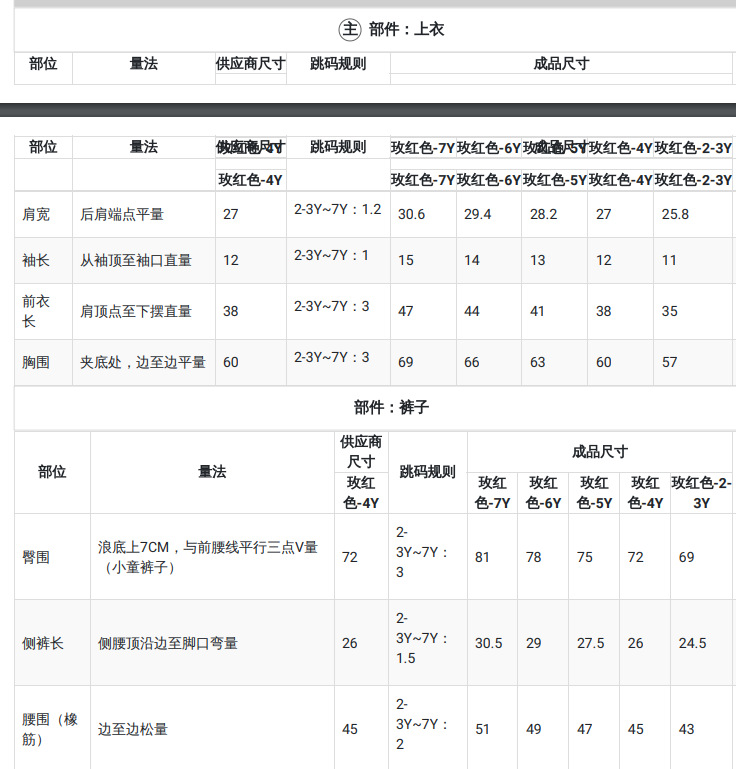The height and width of the screenshot is (769, 736).
Task: Click the value 47 in 前衣长 row
Action: [406, 311]
